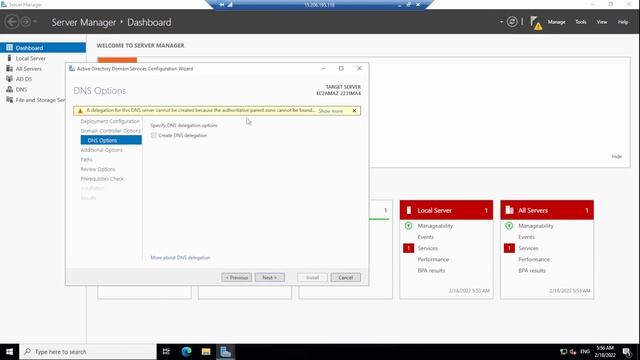Go to Deployment Configuration step

pyautogui.click(x=110, y=121)
